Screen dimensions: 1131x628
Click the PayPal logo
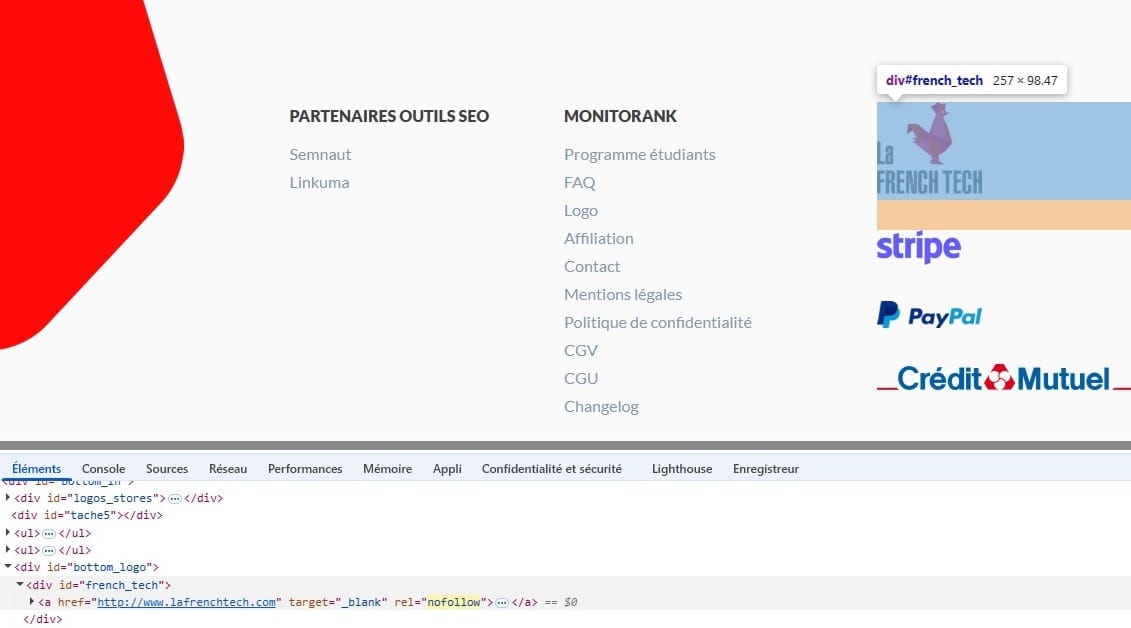[x=929, y=316]
